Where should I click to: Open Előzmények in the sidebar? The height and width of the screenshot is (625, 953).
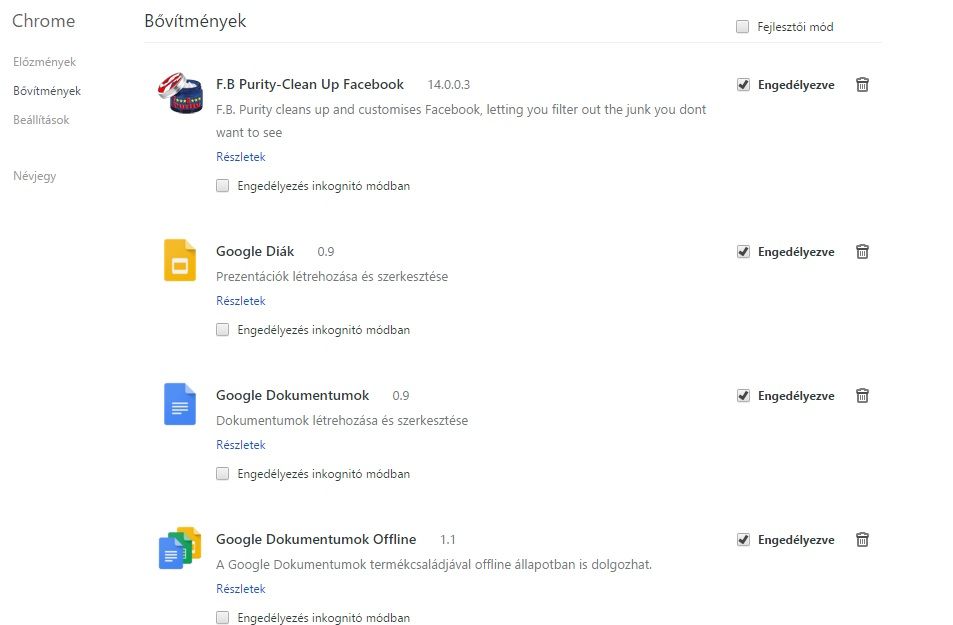[44, 62]
